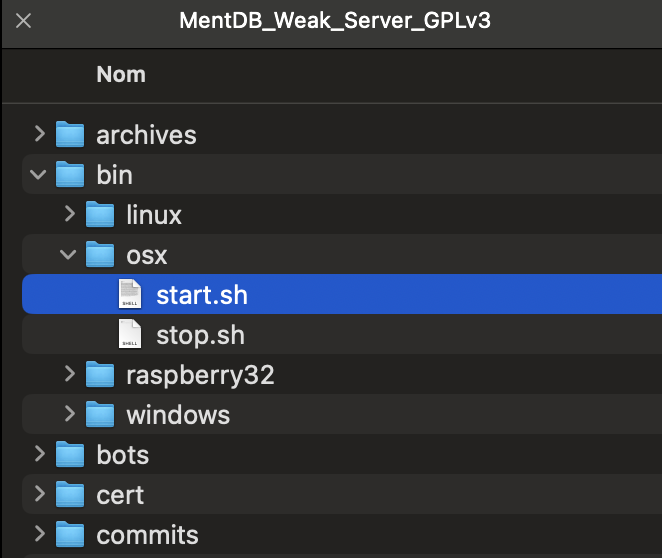The width and height of the screenshot is (662, 558).
Task: Expand the archives folder
Action: click(x=39, y=134)
